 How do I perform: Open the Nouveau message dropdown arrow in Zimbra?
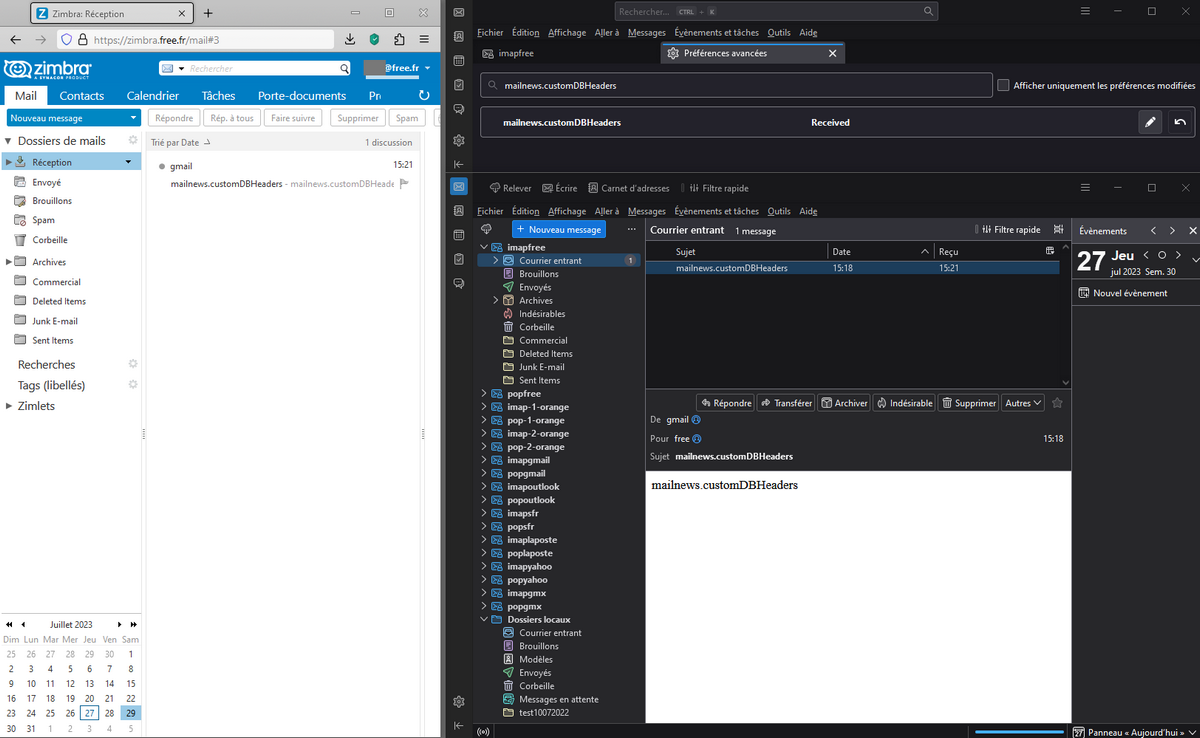click(x=133, y=118)
